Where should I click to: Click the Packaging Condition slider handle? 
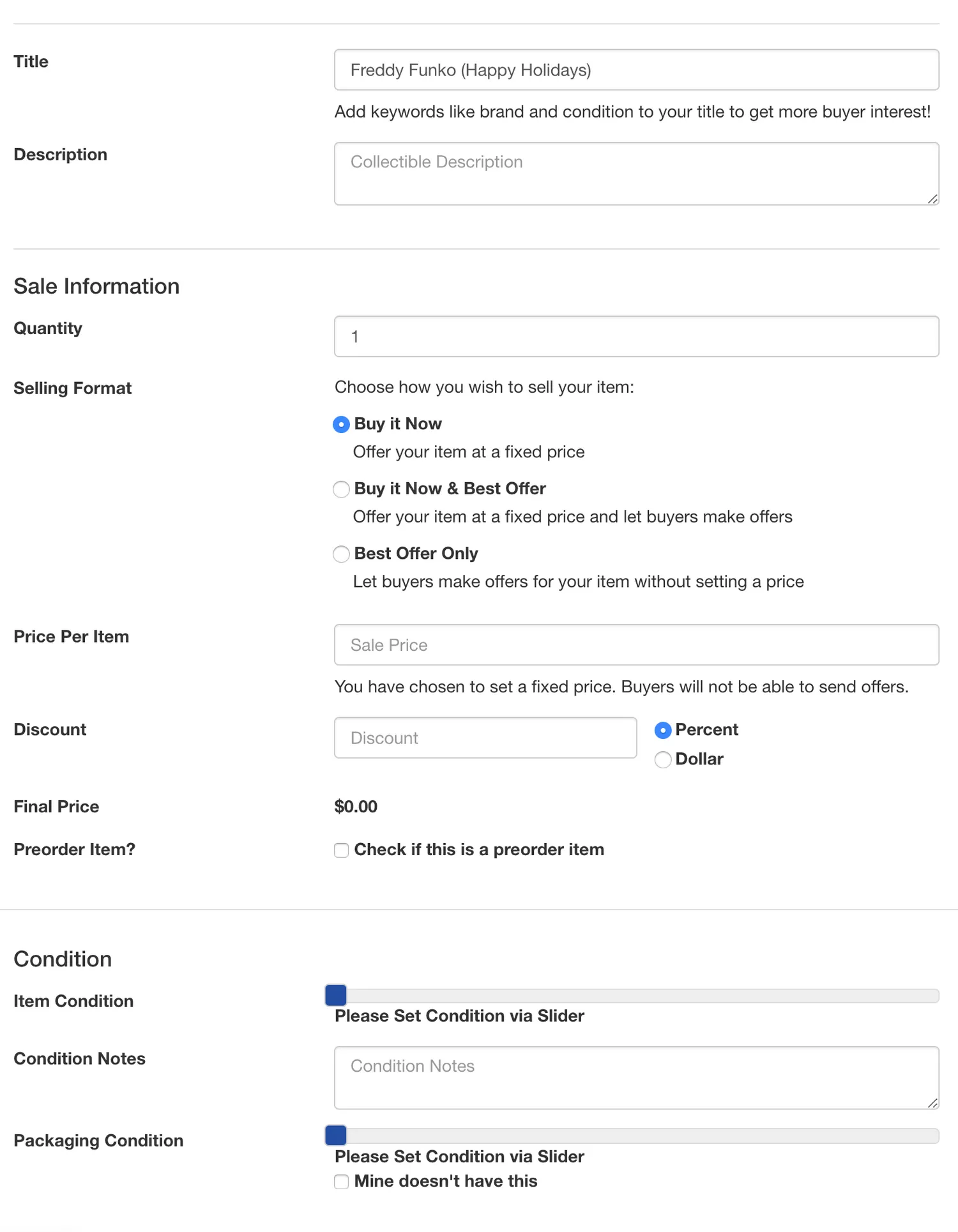[336, 1135]
